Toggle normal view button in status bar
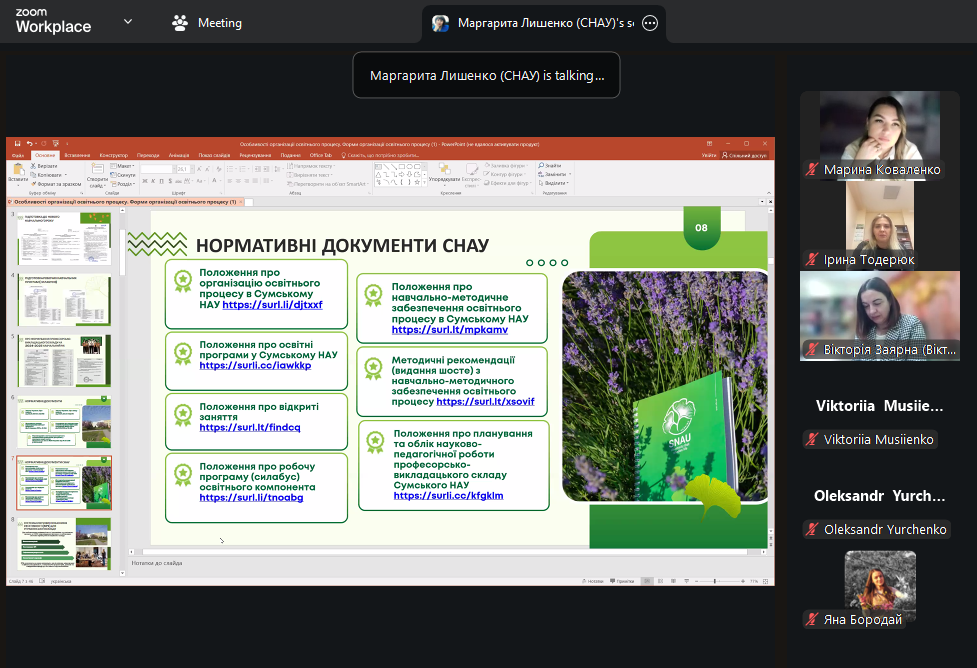This screenshot has width=977, height=668. pyautogui.click(x=647, y=581)
